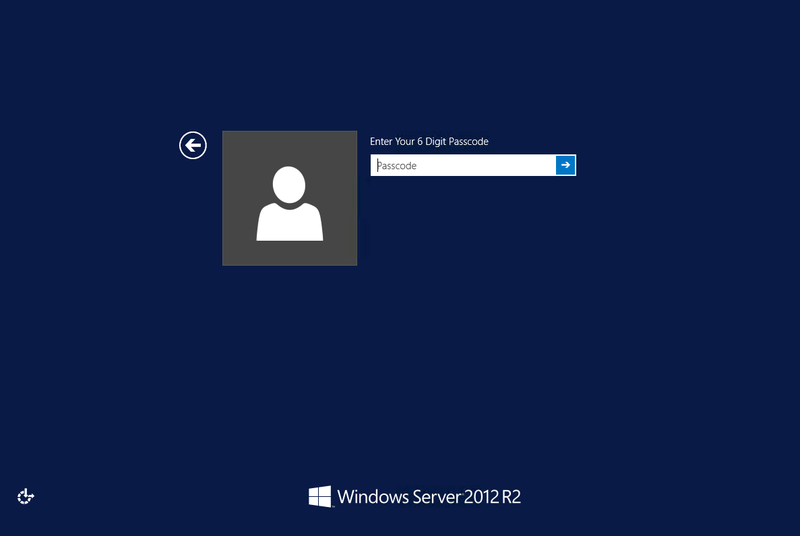Click the "Enter Your 6 Digit Passcode" label

[x=429, y=141]
